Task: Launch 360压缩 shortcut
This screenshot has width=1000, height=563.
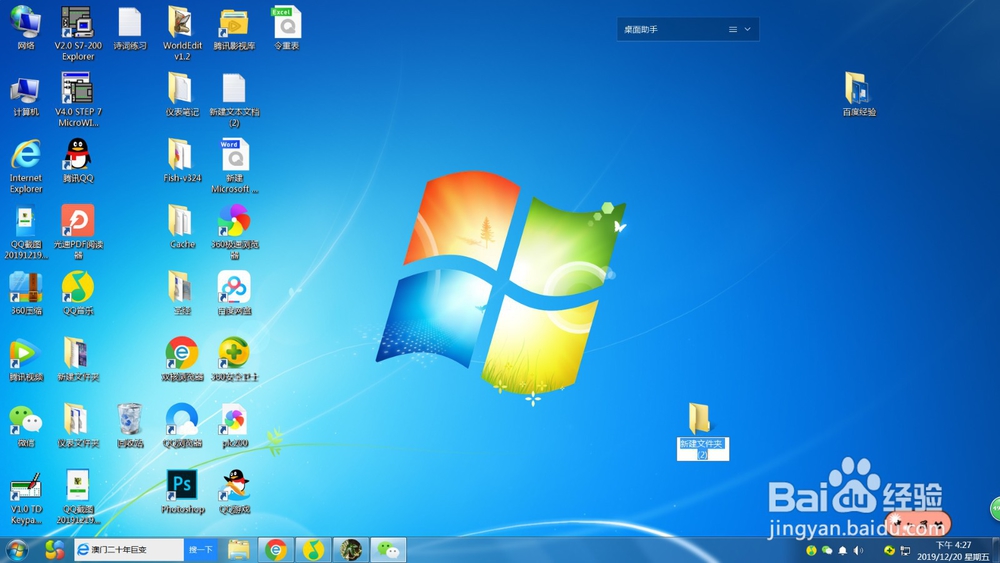Action: [x=26, y=293]
